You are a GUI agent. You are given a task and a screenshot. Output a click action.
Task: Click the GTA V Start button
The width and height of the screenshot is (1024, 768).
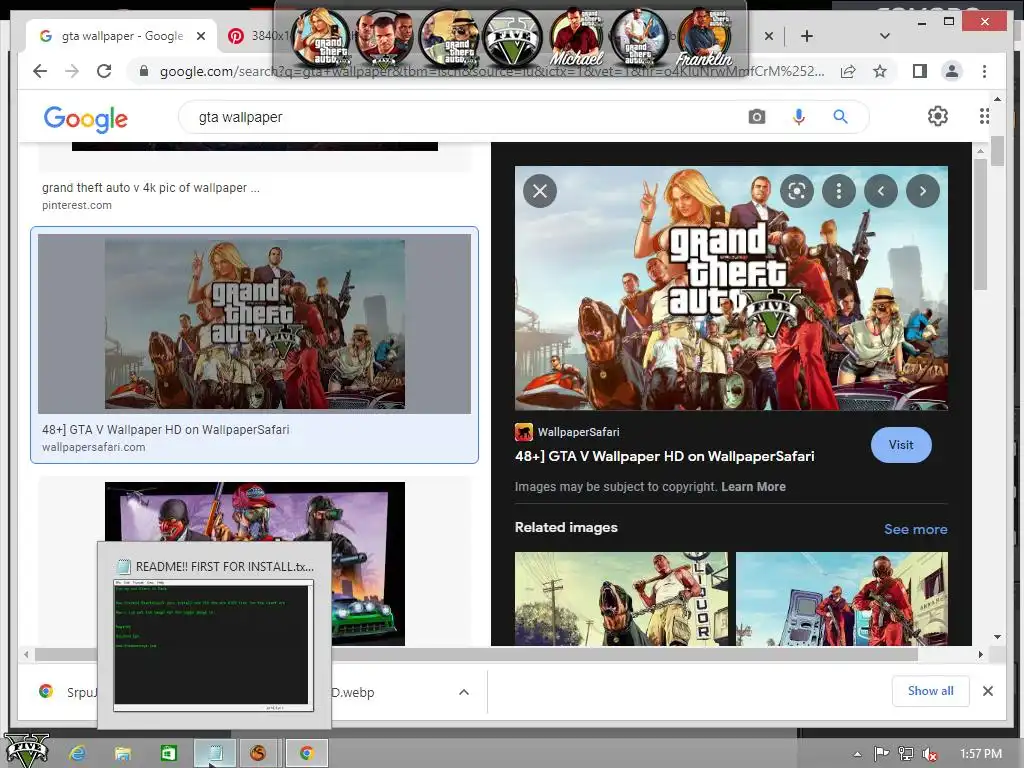pyautogui.click(x=26, y=750)
